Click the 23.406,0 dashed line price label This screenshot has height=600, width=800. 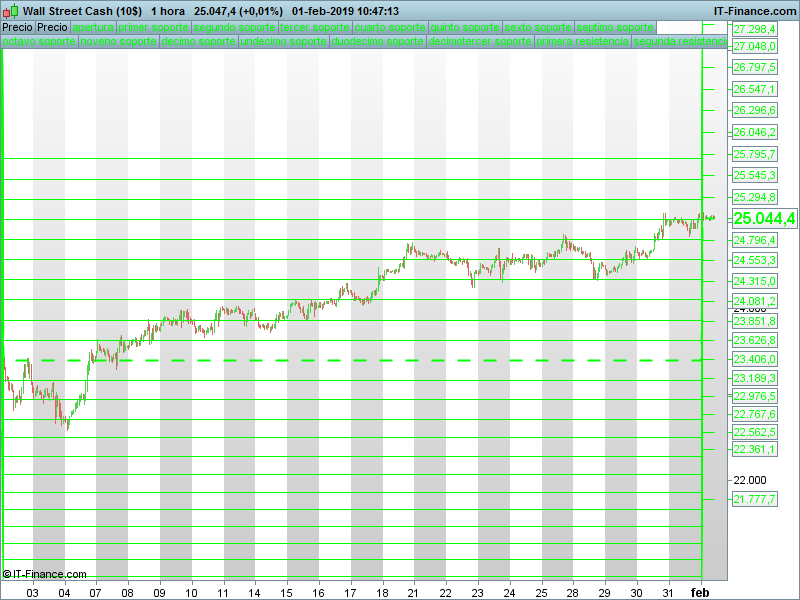pos(755,359)
